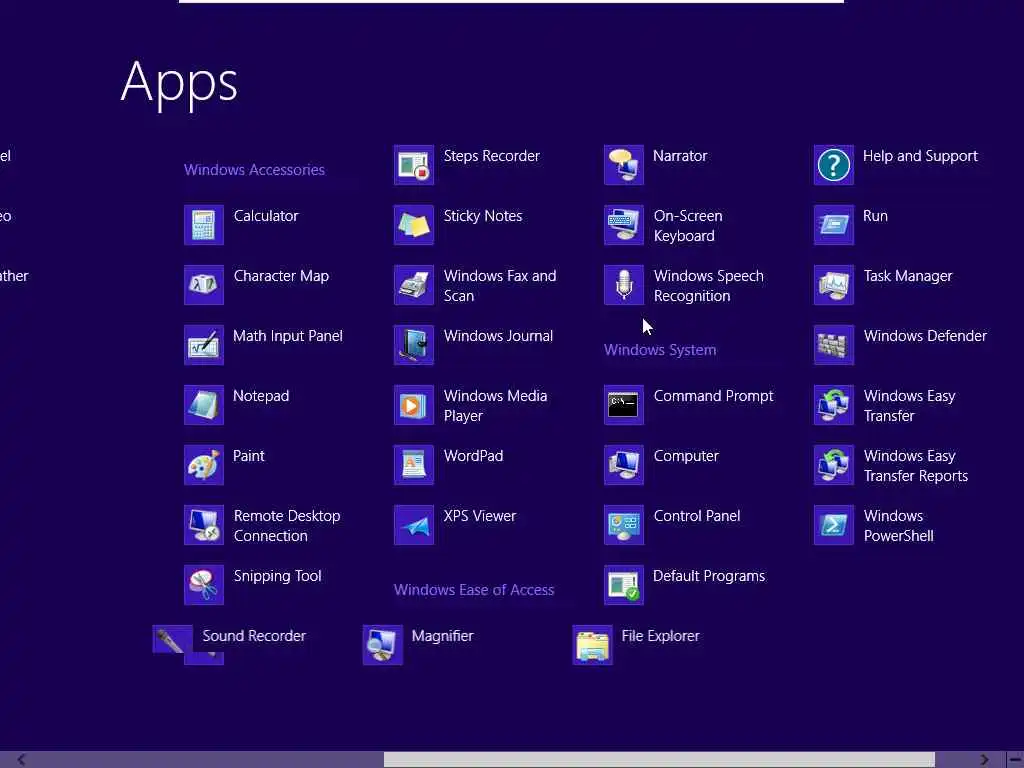This screenshot has height=768, width=1024.
Task: Open Windows Easy Transfer Reports icon
Action: pos(834,465)
